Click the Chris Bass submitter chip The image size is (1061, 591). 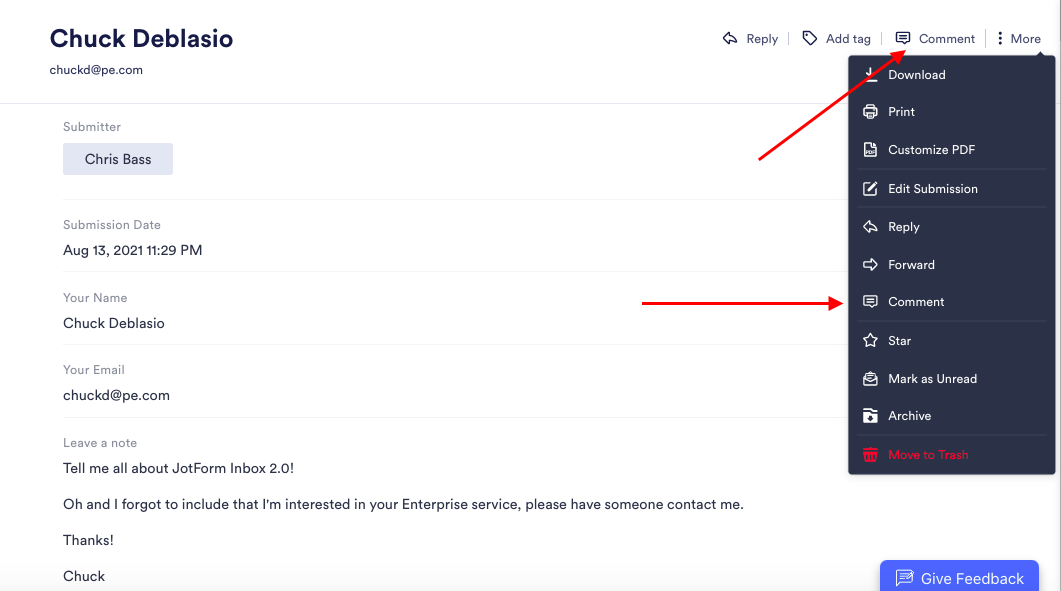tap(118, 159)
